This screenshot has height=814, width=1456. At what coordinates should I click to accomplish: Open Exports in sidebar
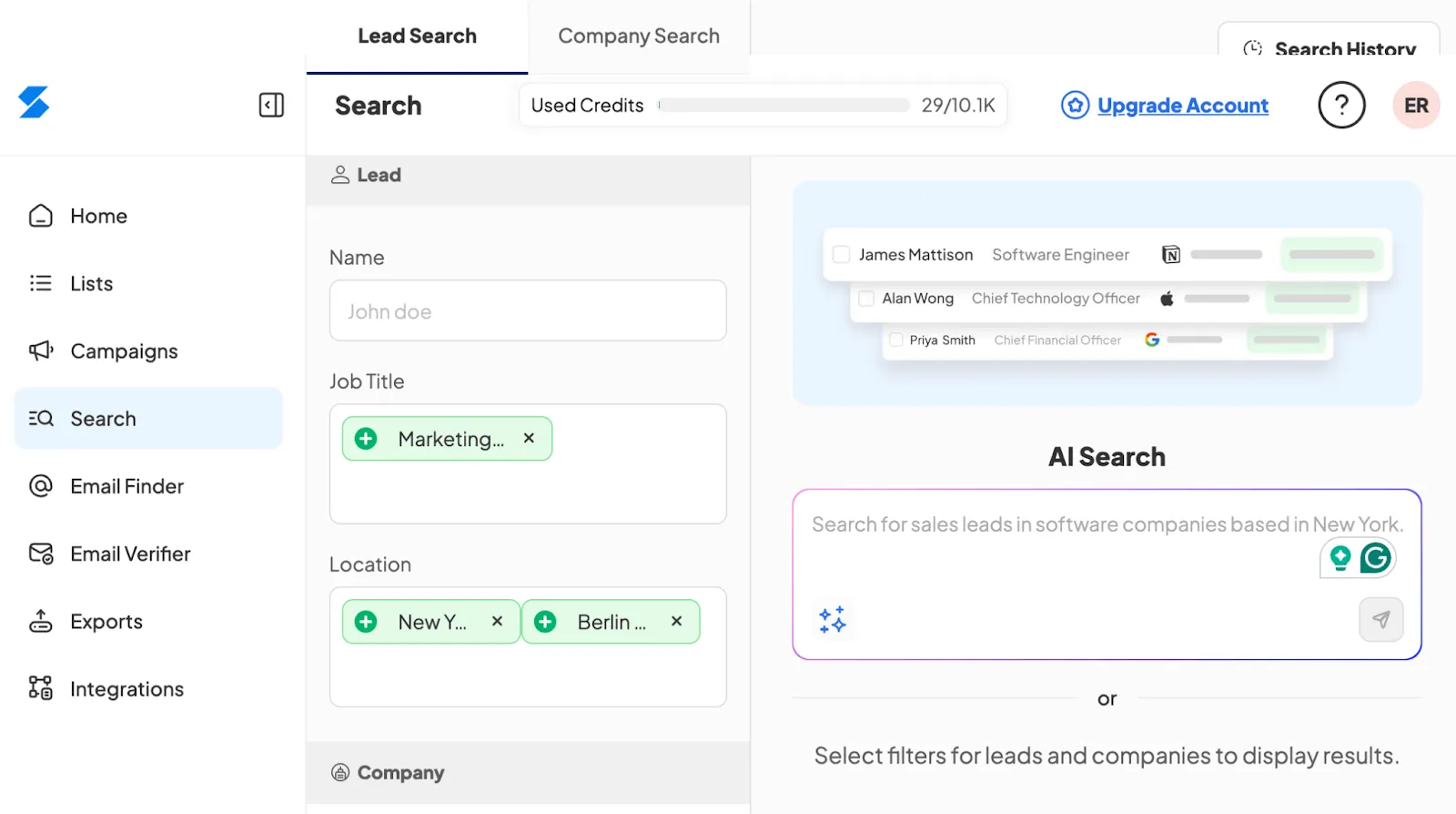[148, 621]
